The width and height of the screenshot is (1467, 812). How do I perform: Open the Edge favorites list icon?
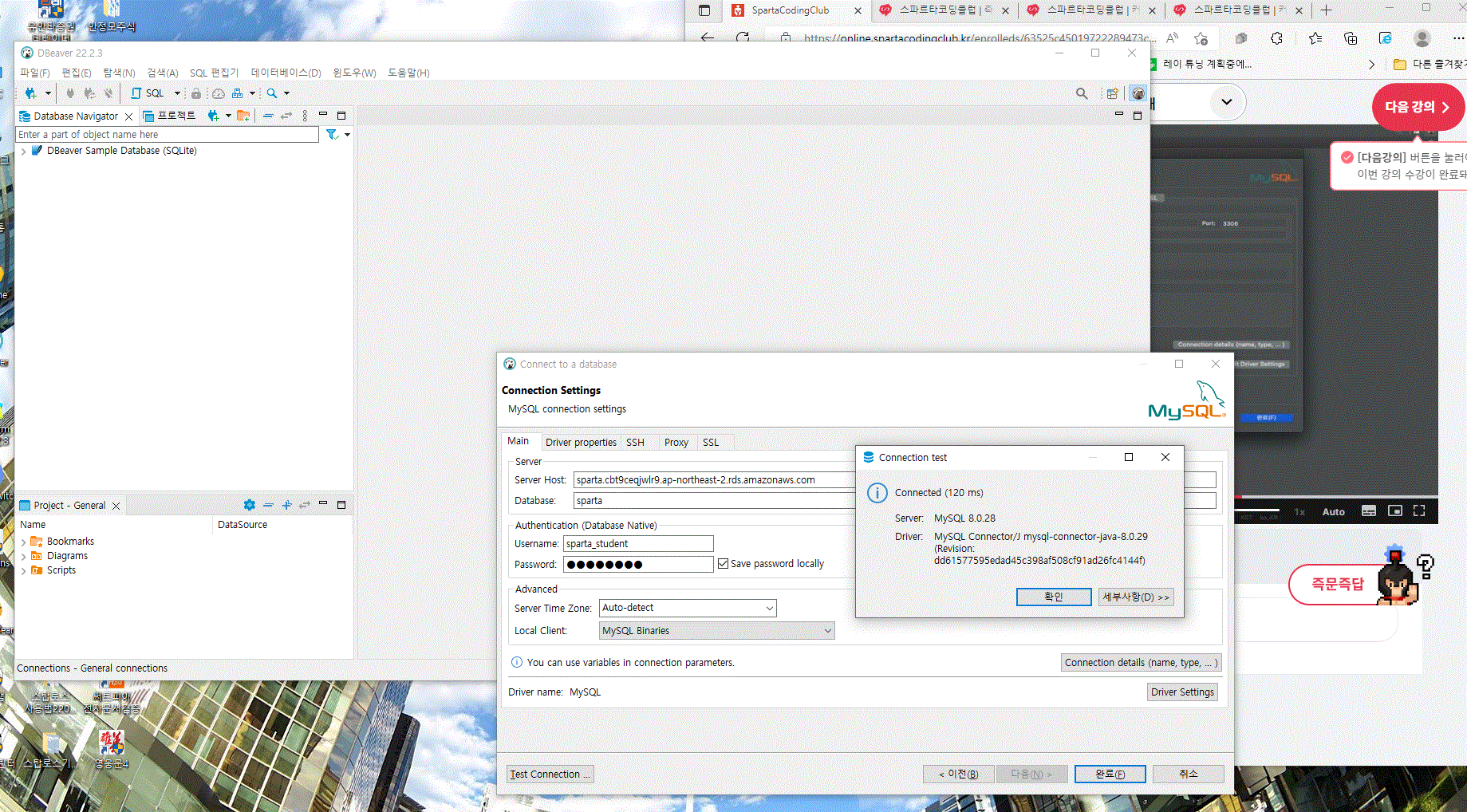coord(1315,38)
